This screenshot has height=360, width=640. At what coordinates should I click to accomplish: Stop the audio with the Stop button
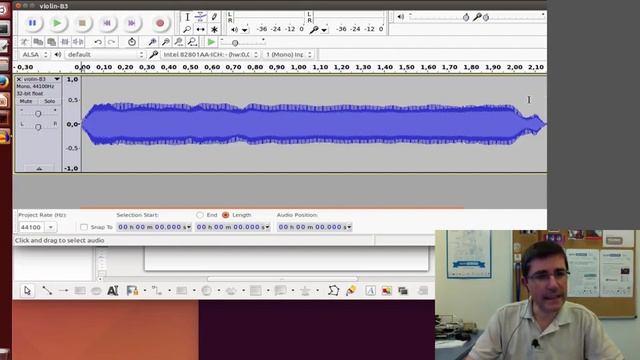click(x=82, y=23)
